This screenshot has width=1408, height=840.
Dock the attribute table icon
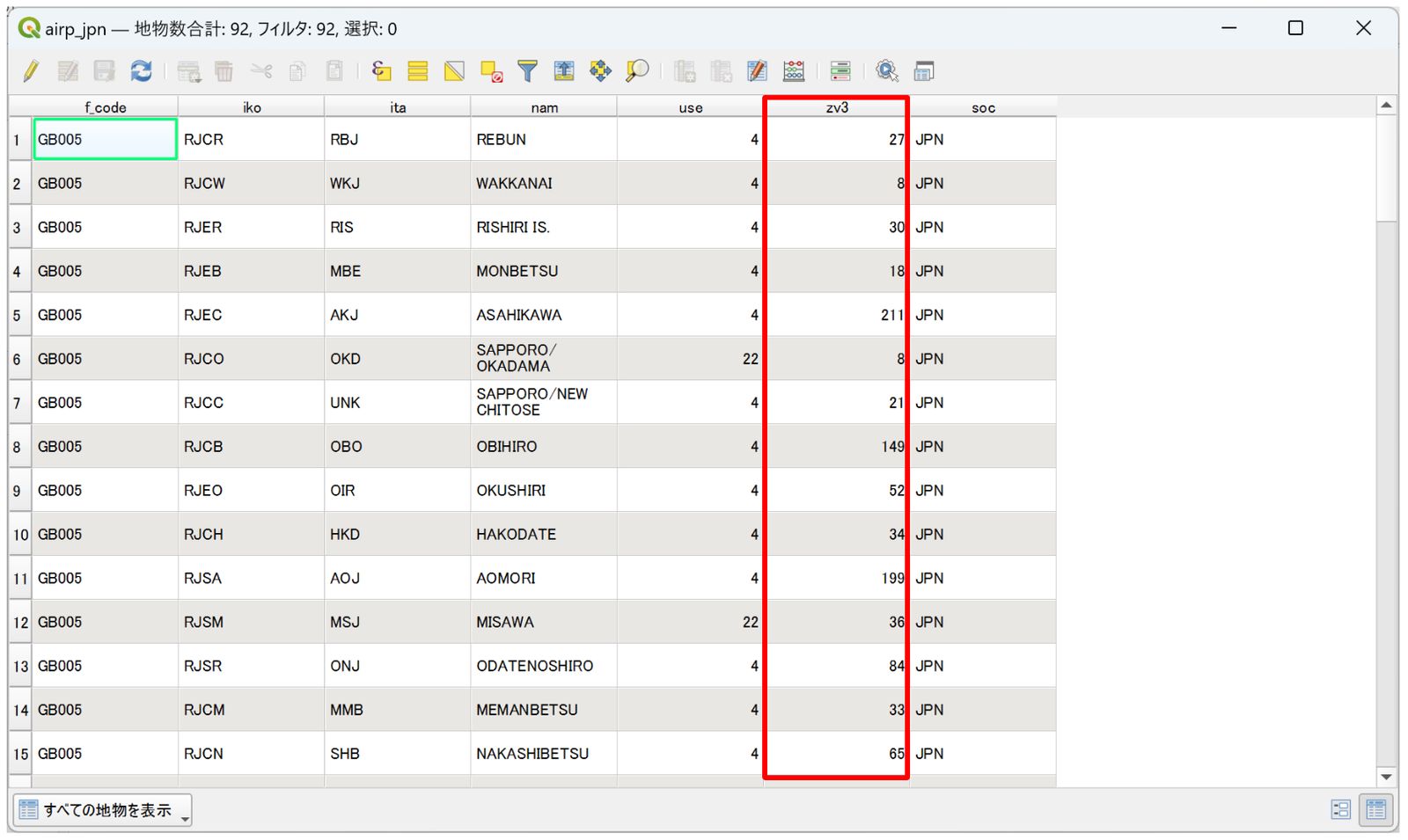point(924,71)
